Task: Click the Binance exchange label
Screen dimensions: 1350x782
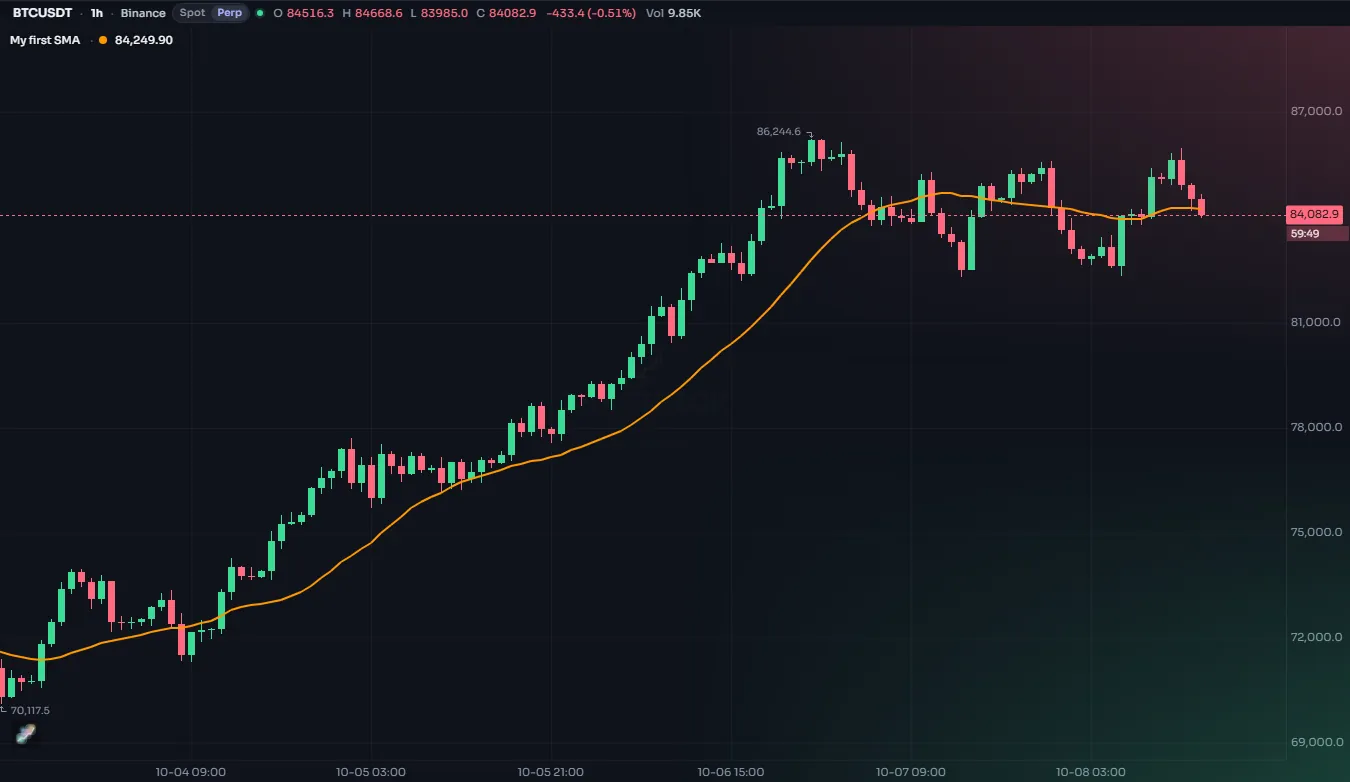Action: (x=143, y=13)
